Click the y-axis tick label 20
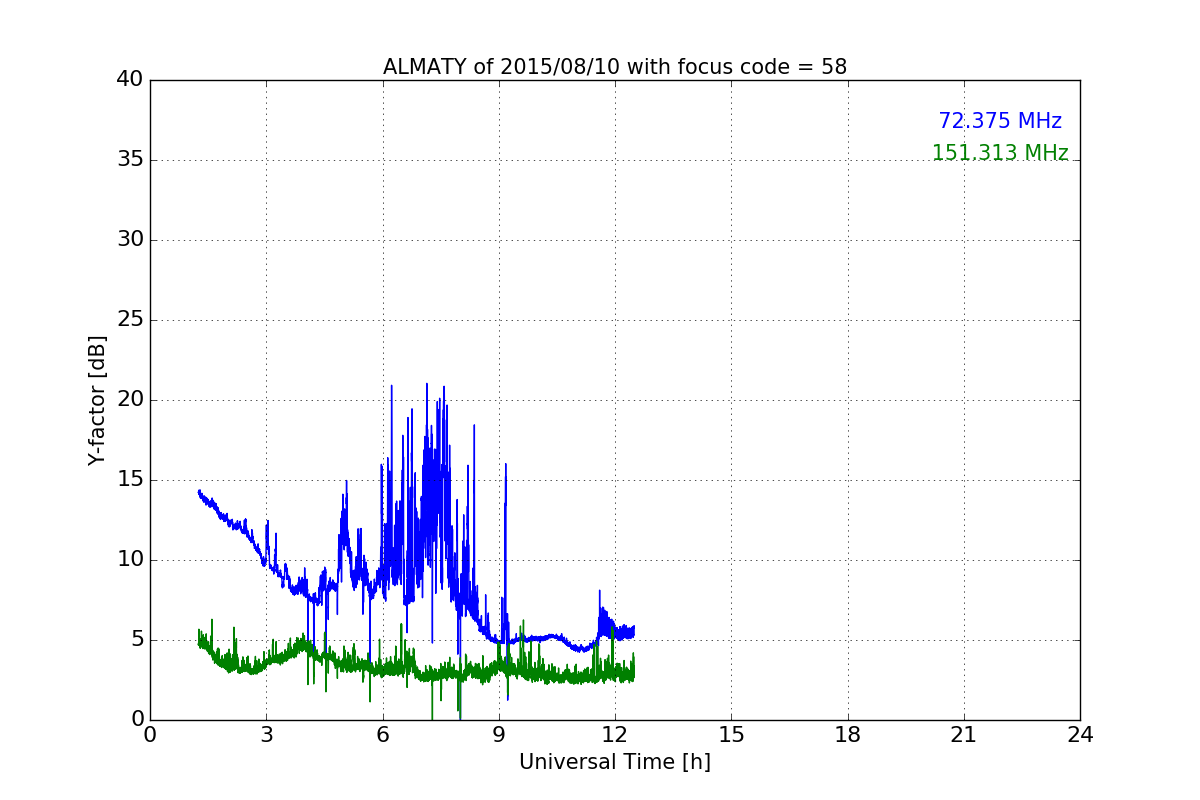 click(x=129, y=400)
